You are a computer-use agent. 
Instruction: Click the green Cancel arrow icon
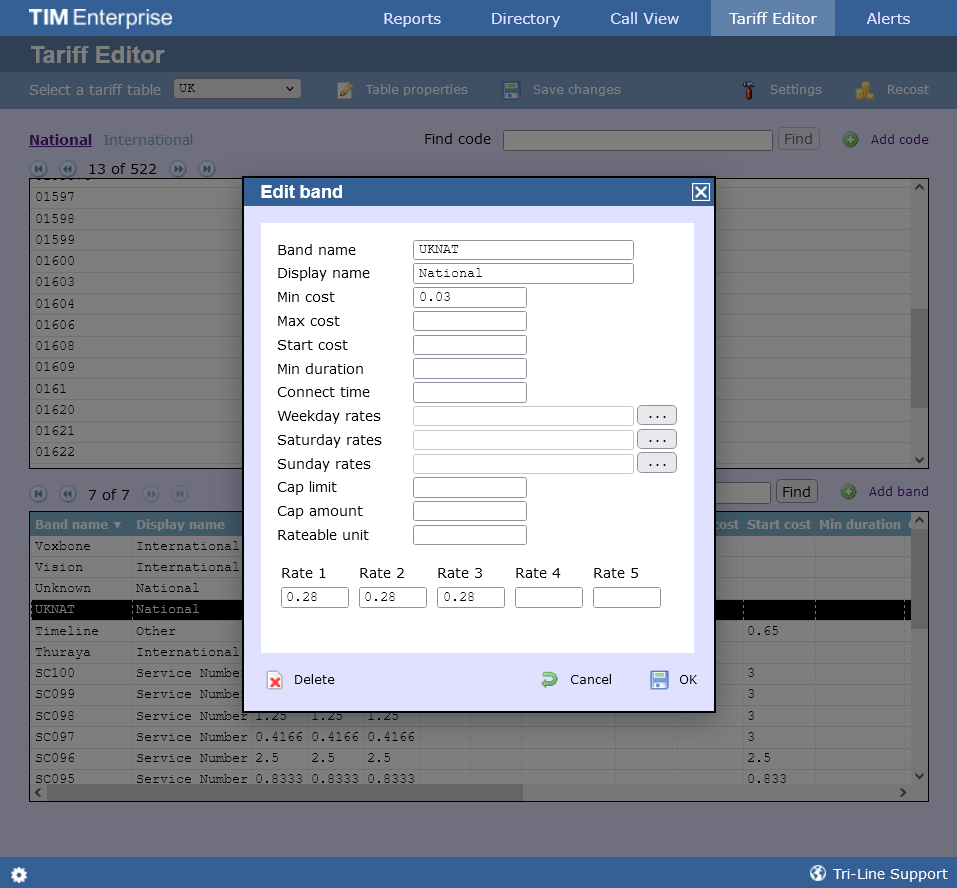click(x=549, y=680)
